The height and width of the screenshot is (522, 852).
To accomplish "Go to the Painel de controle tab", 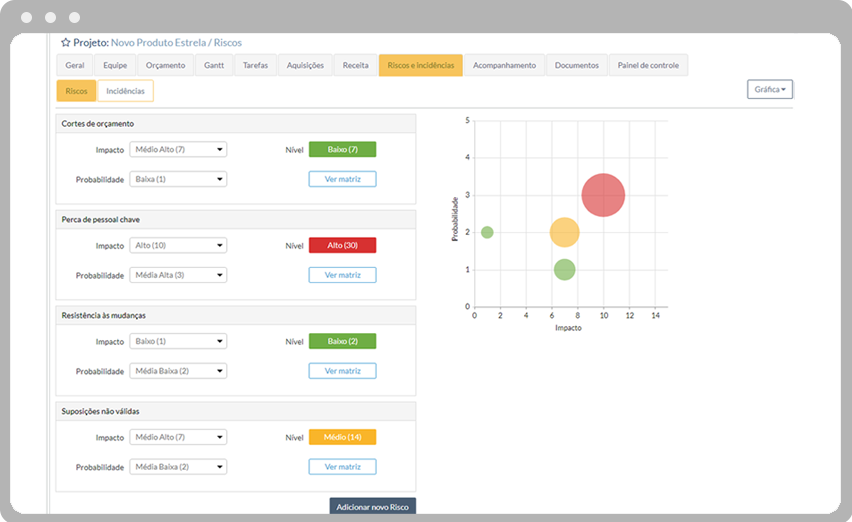I will tap(648, 65).
